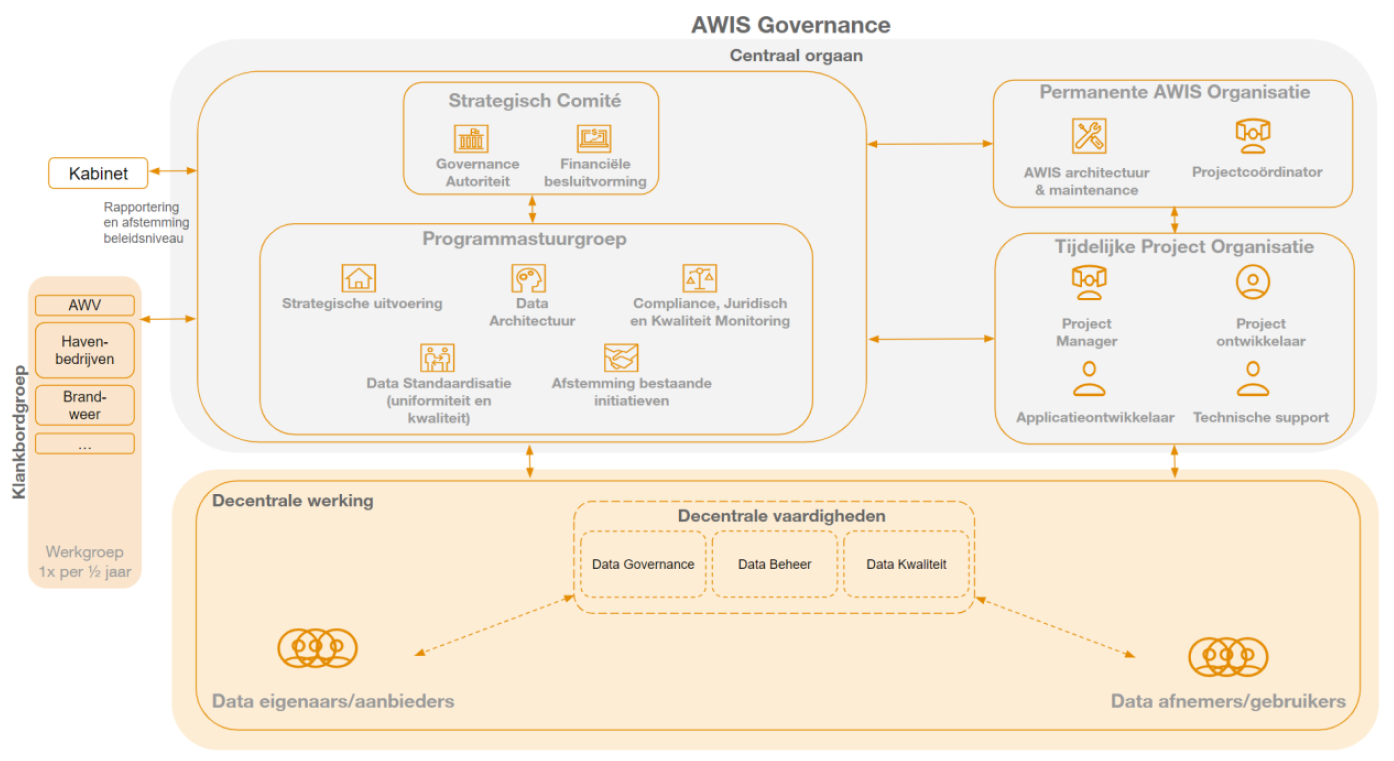Select the Applicatieontwikkelaar person icon
This screenshot has width=1394, height=761.
[x=1089, y=379]
